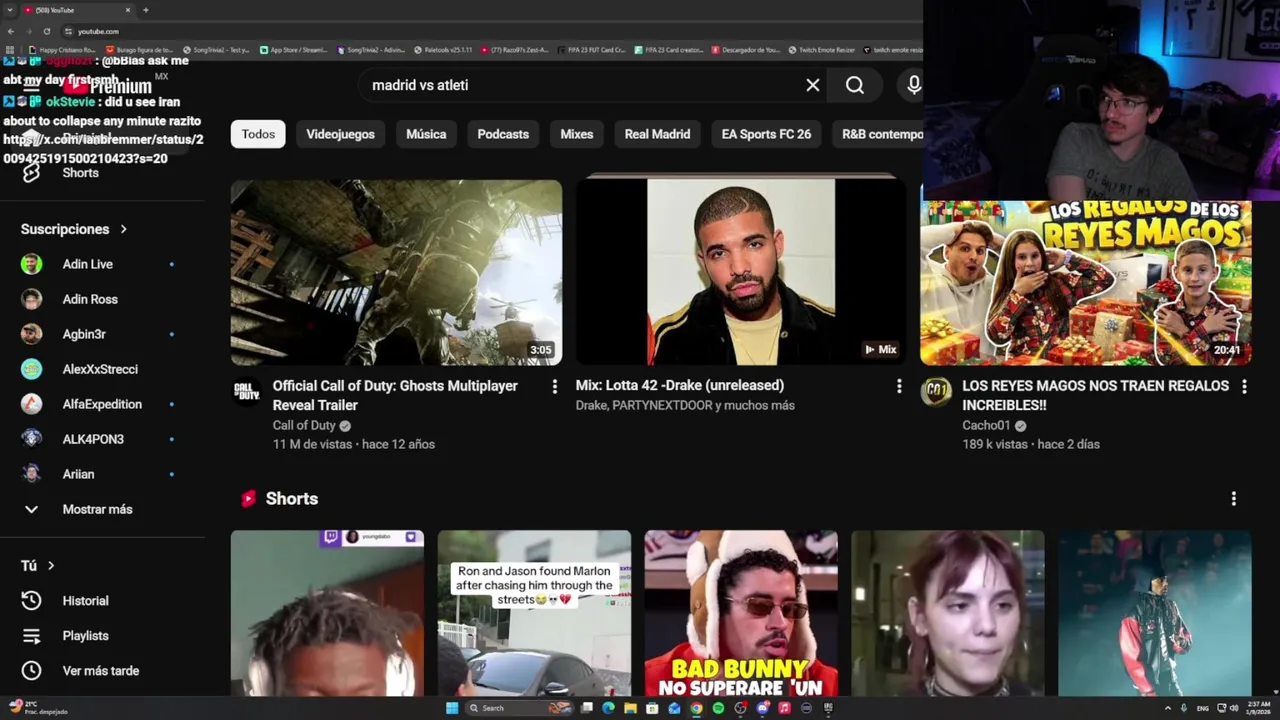This screenshot has width=1280, height=720.
Task: Expand the subscriptions list with Mostrar más
Action: pyautogui.click(x=97, y=509)
